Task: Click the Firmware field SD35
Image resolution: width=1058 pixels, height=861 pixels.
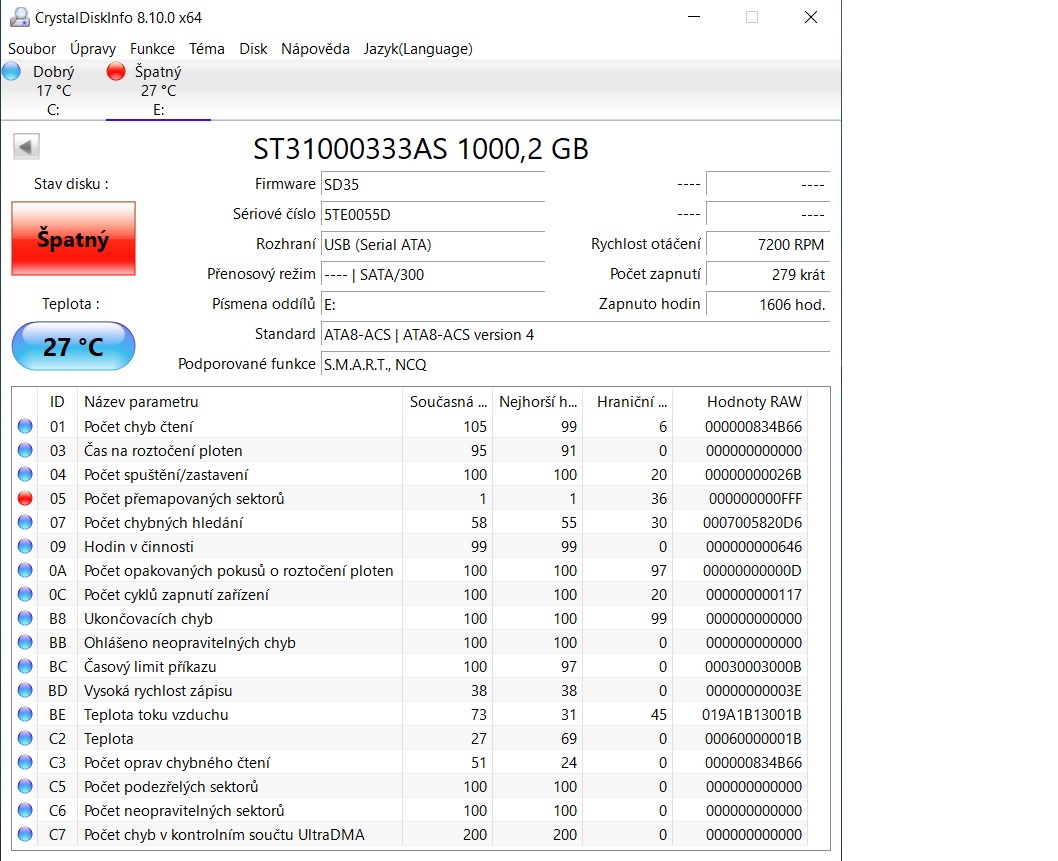Action: 433,185
